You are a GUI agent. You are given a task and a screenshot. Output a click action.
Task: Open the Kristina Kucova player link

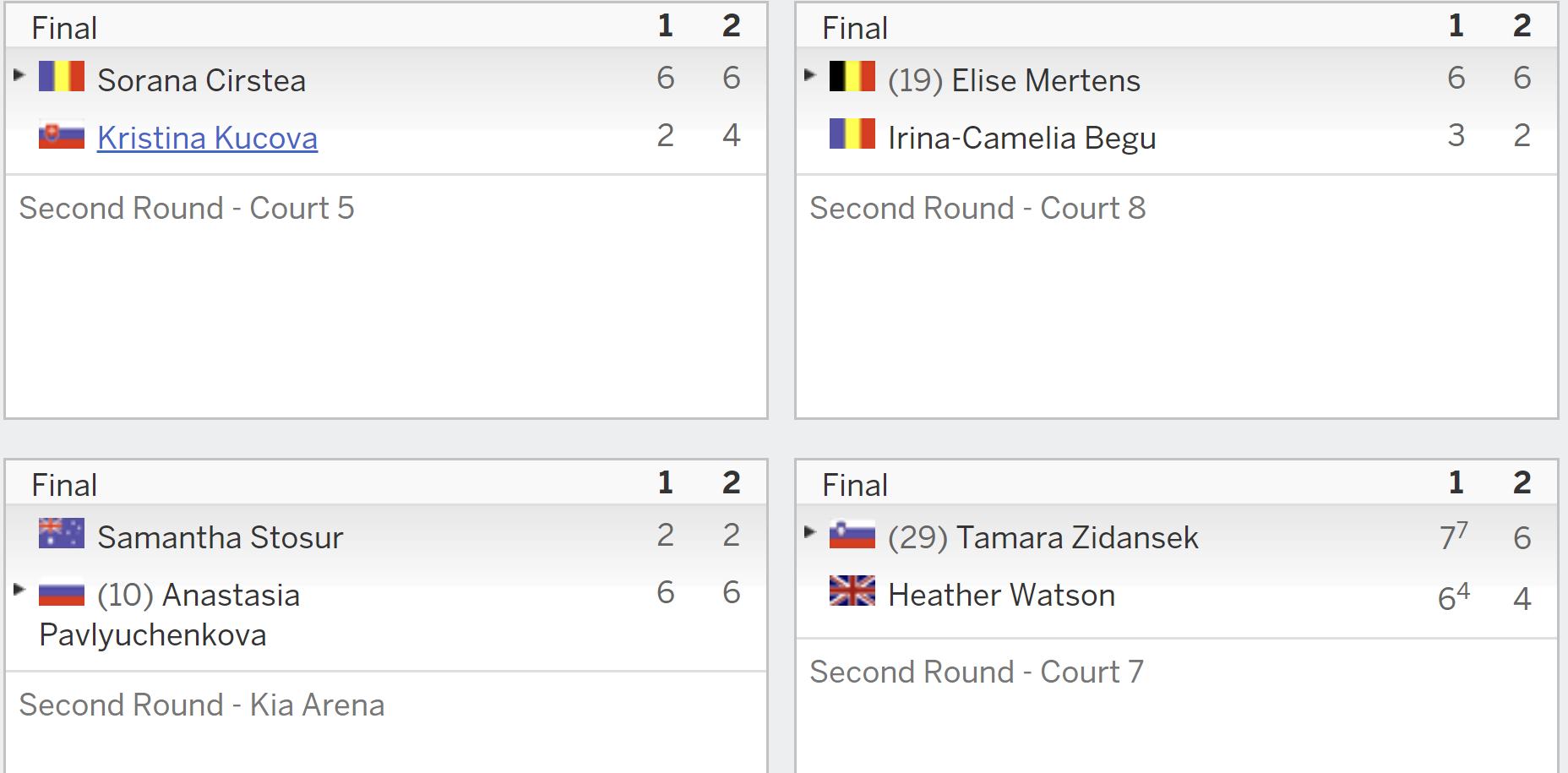pyautogui.click(x=208, y=138)
